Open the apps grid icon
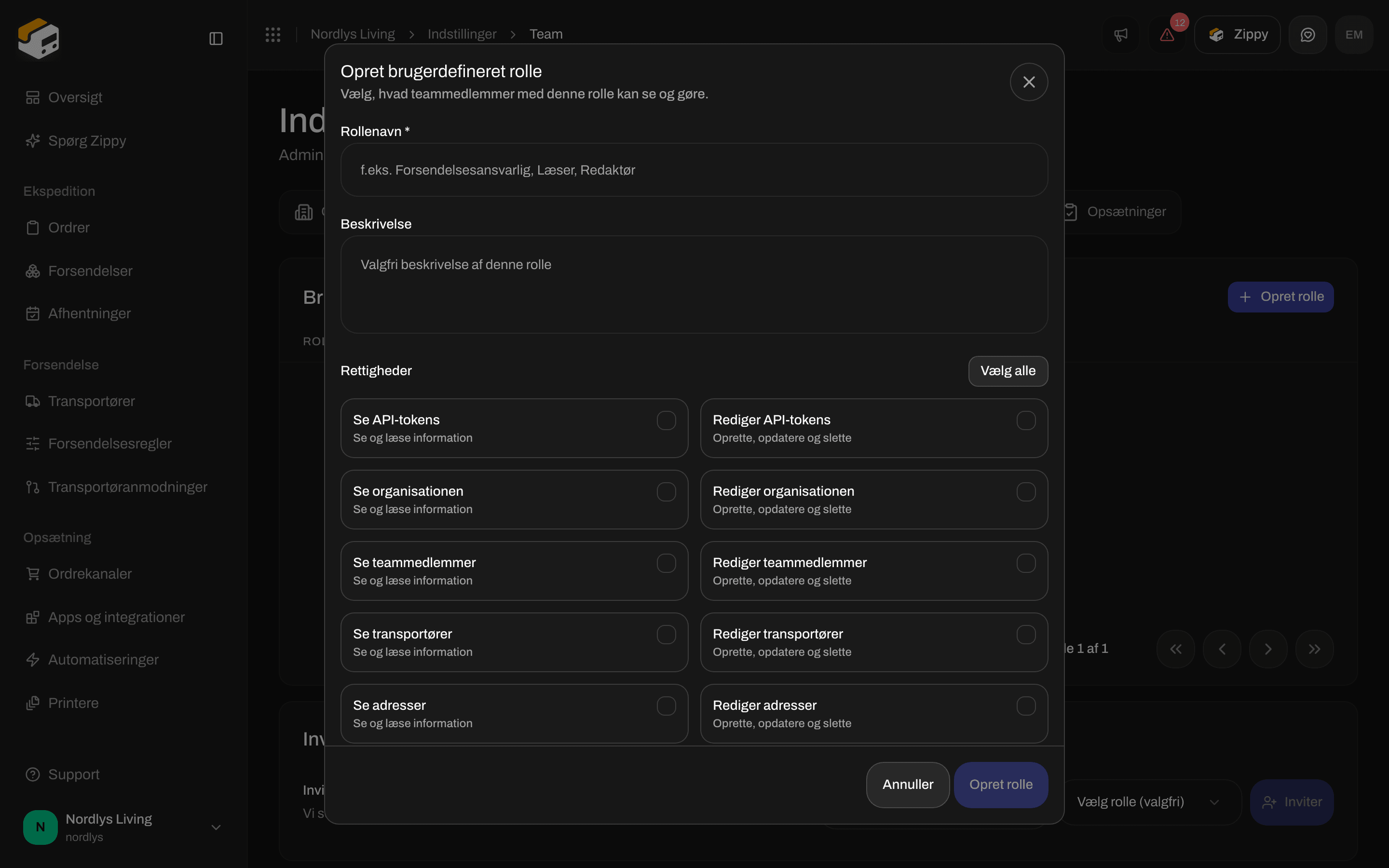This screenshot has width=1389, height=868. coord(272,34)
